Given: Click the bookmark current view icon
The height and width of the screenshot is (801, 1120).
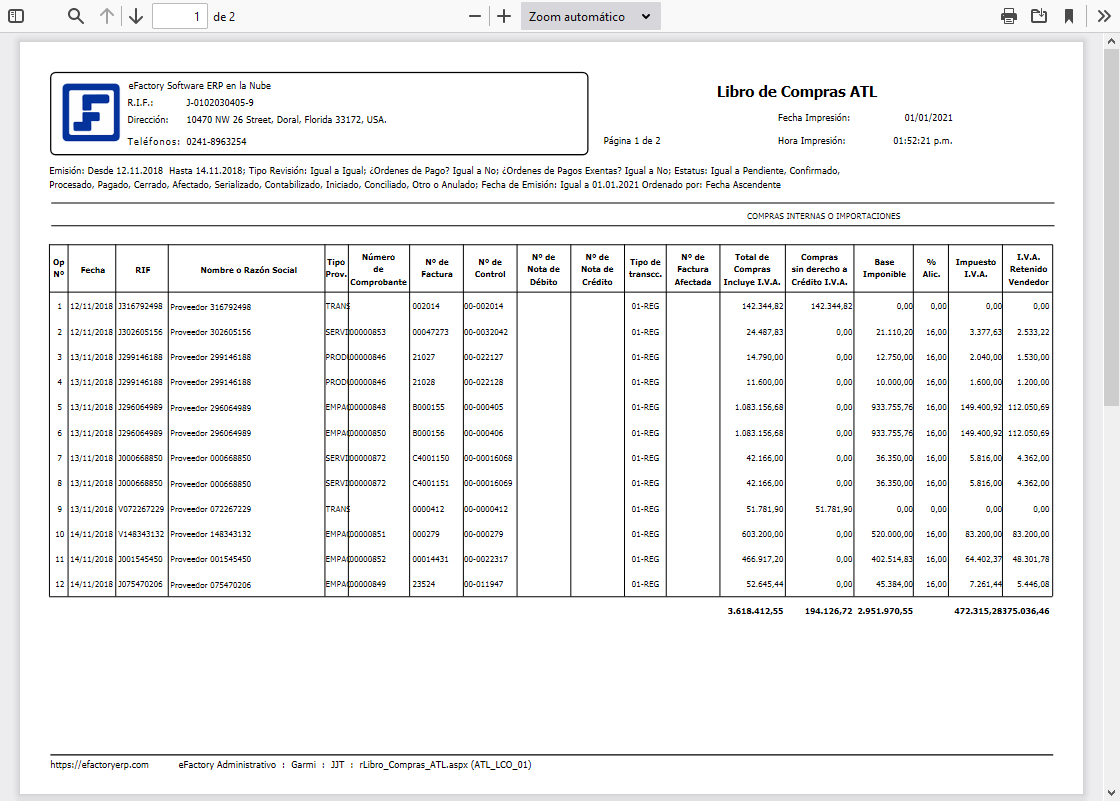Looking at the screenshot, I should [x=1069, y=16].
